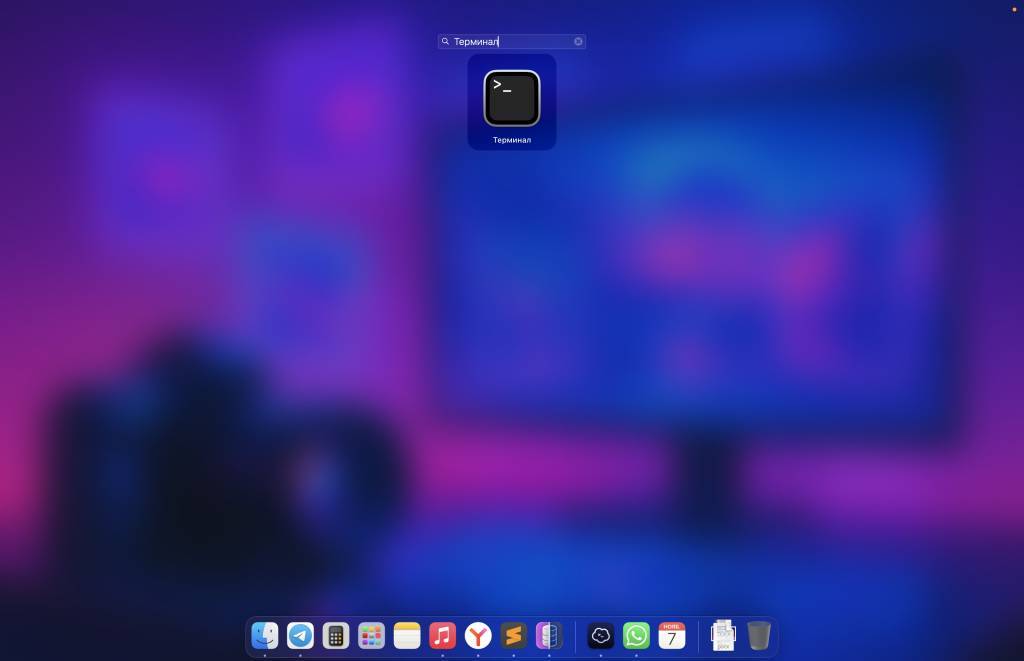
Task: Launch the Терминал app icon
Action: coord(511,98)
